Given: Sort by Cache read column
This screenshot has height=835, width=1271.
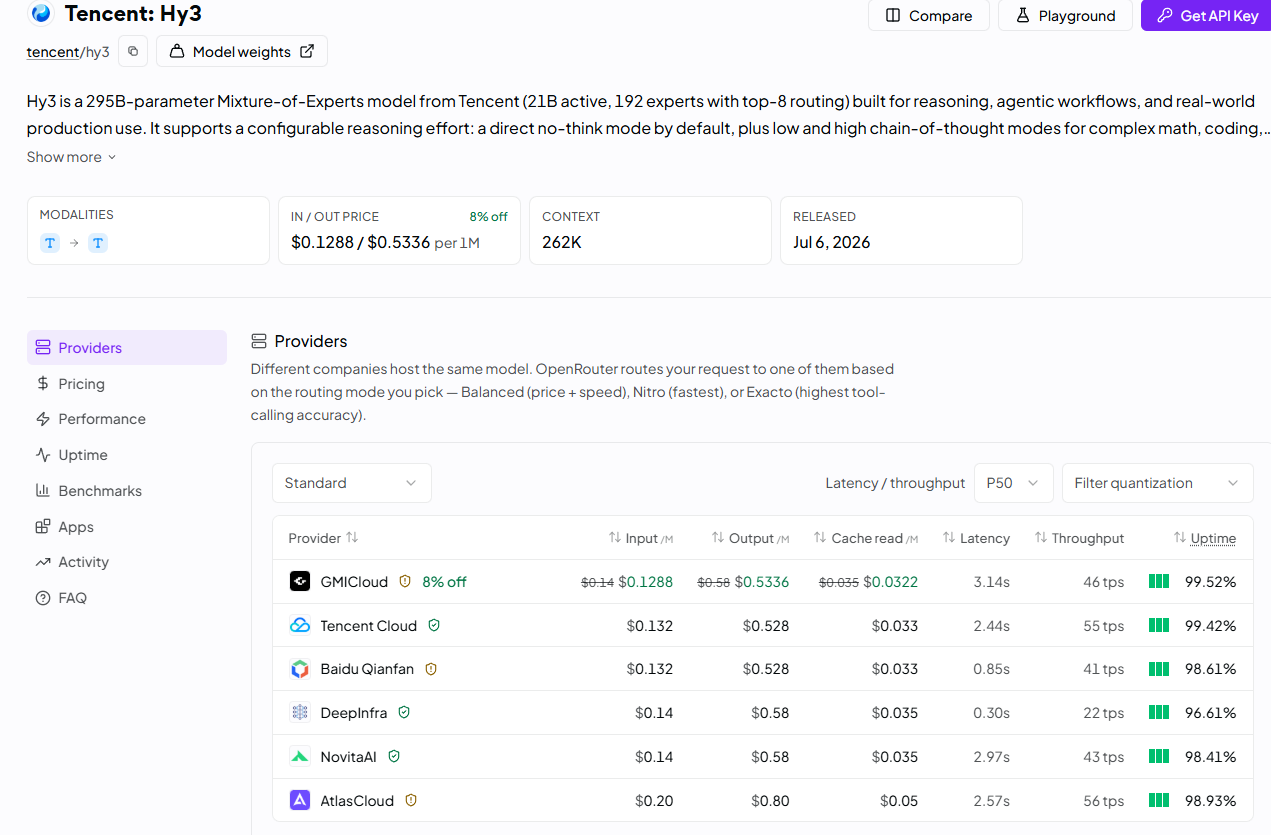Looking at the screenshot, I should [866, 538].
